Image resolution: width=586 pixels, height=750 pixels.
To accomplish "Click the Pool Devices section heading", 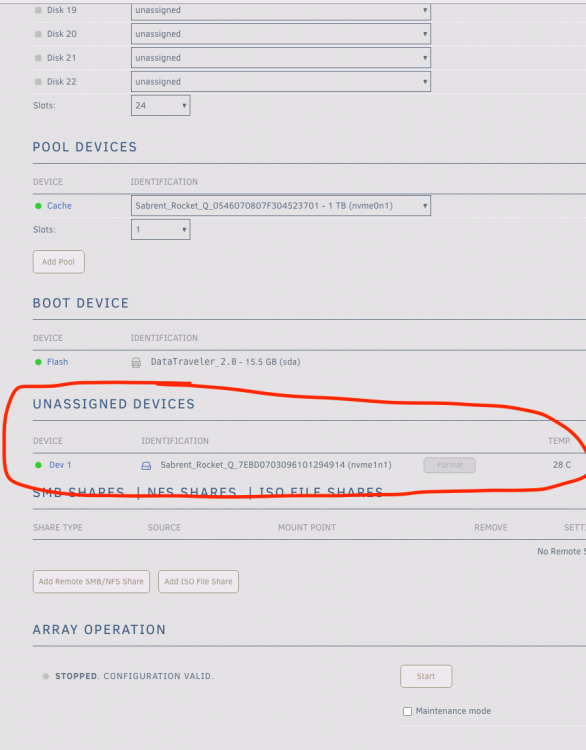I will (x=85, y=147).
